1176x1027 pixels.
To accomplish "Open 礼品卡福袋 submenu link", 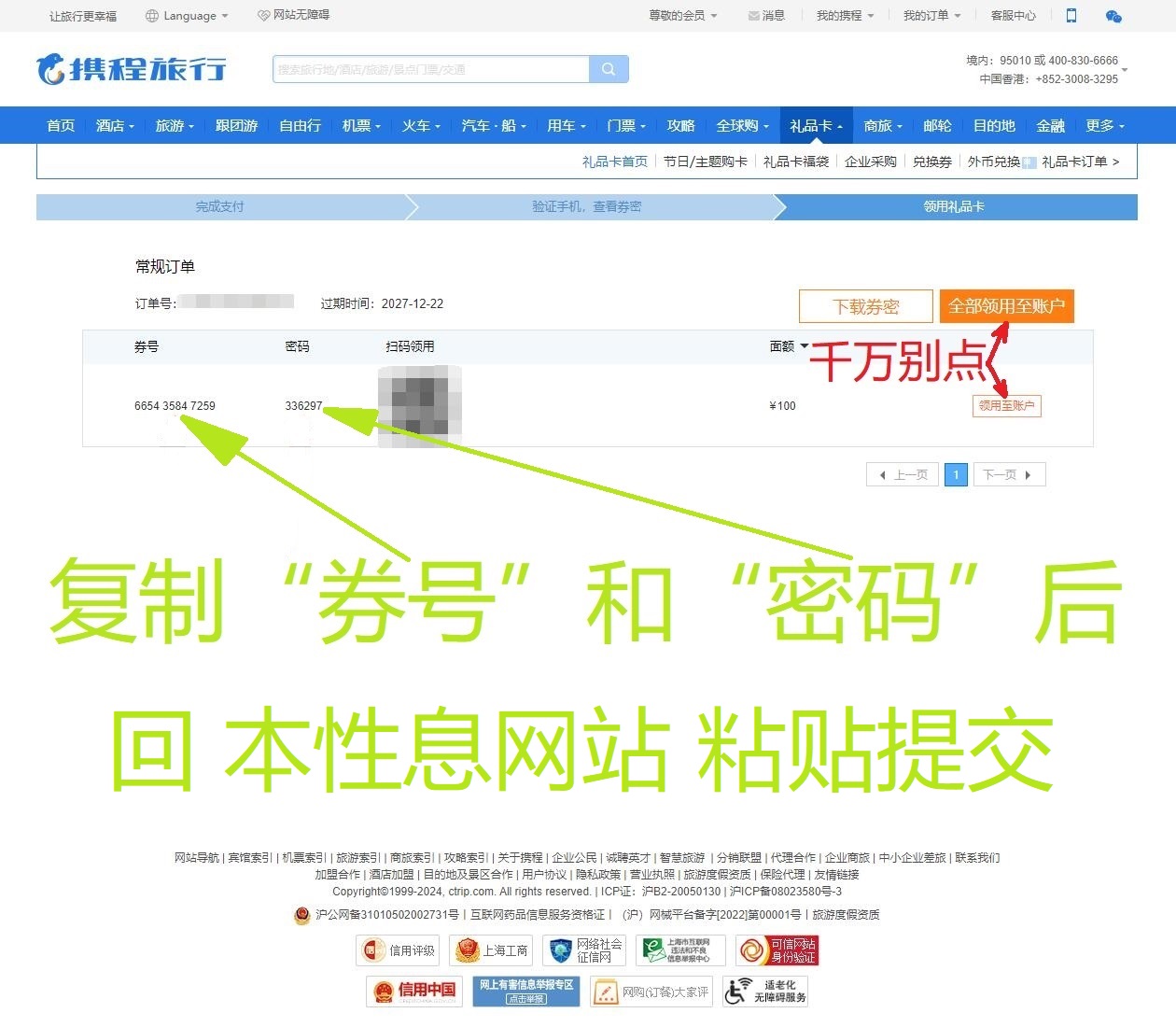I will [x=796, y=162].
